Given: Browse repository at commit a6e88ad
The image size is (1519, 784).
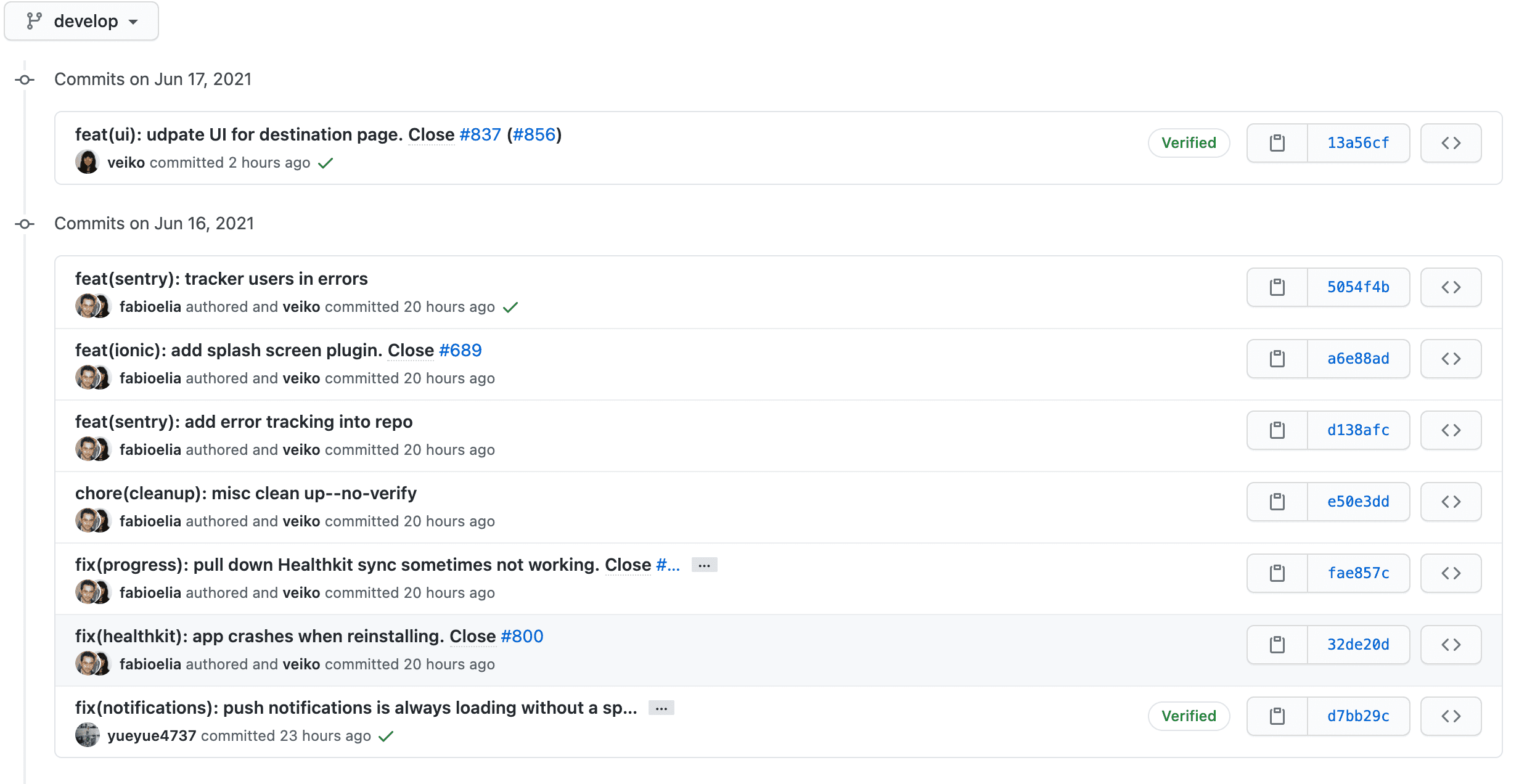Looking at the screenshot, I should click(1451, 359).
